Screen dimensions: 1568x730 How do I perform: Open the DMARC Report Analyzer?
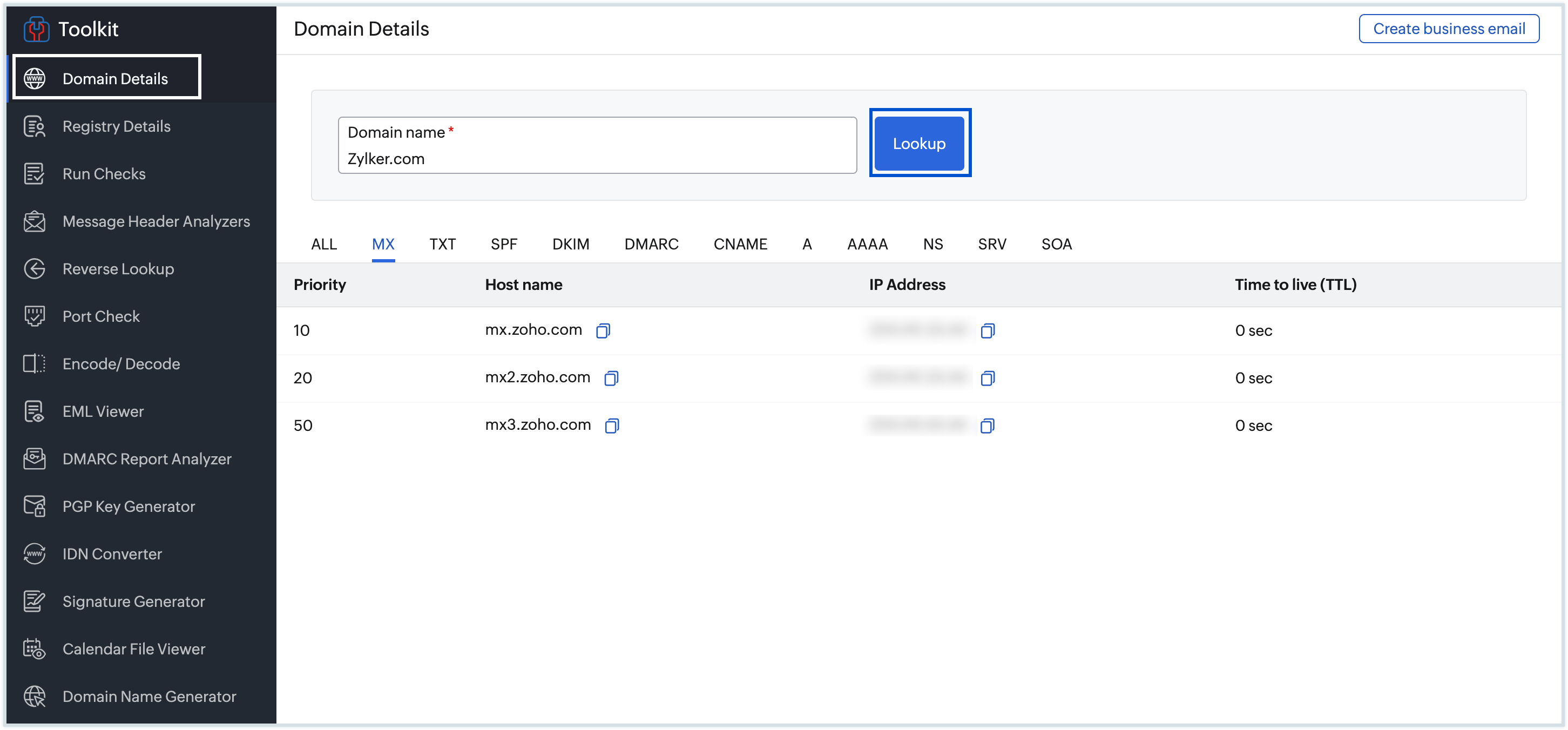point(147,458)
